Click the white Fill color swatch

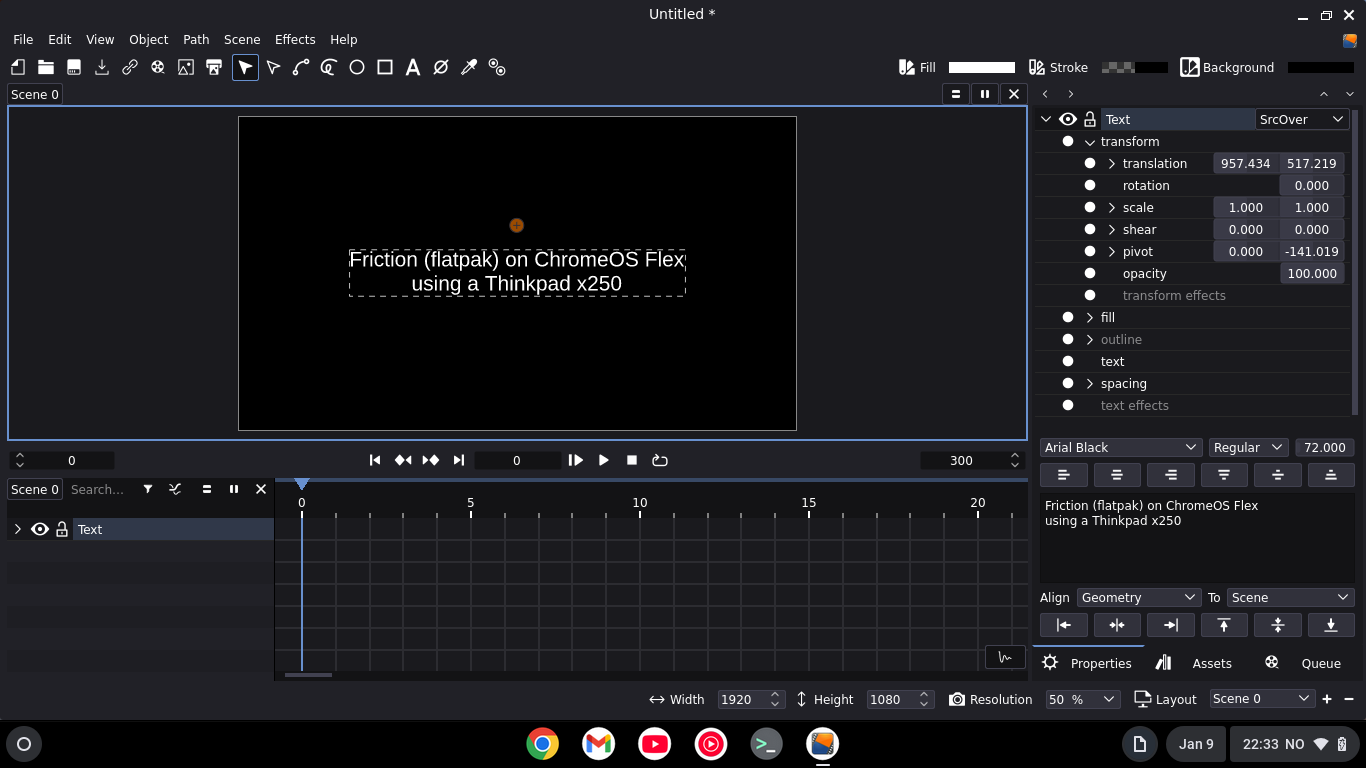pyautogui.click(x=982, y=67)
